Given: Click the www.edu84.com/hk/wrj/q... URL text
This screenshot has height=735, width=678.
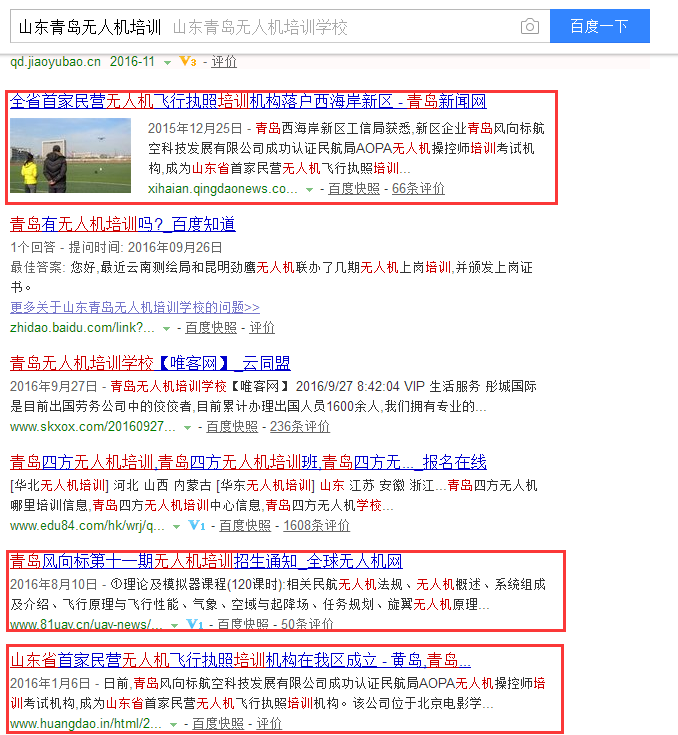Looking at the screenshot, I should tap(88, 525).
